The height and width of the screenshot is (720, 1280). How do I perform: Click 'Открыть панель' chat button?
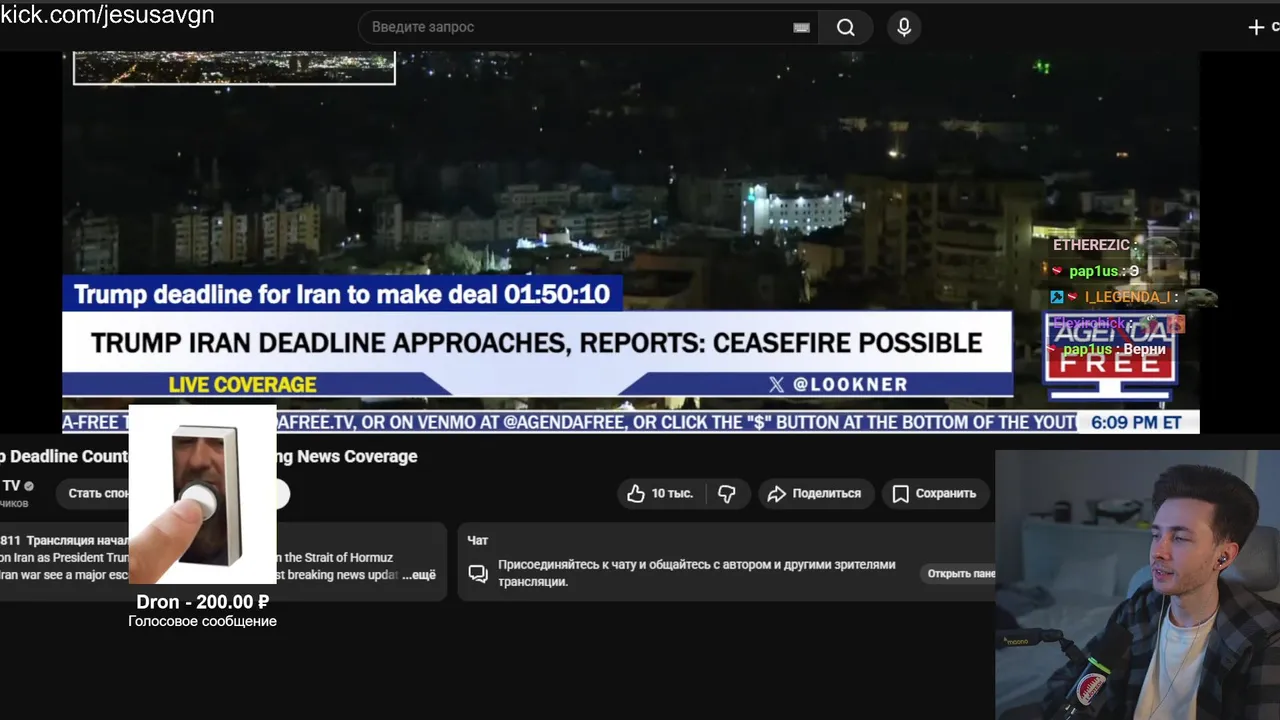[956, 574]
